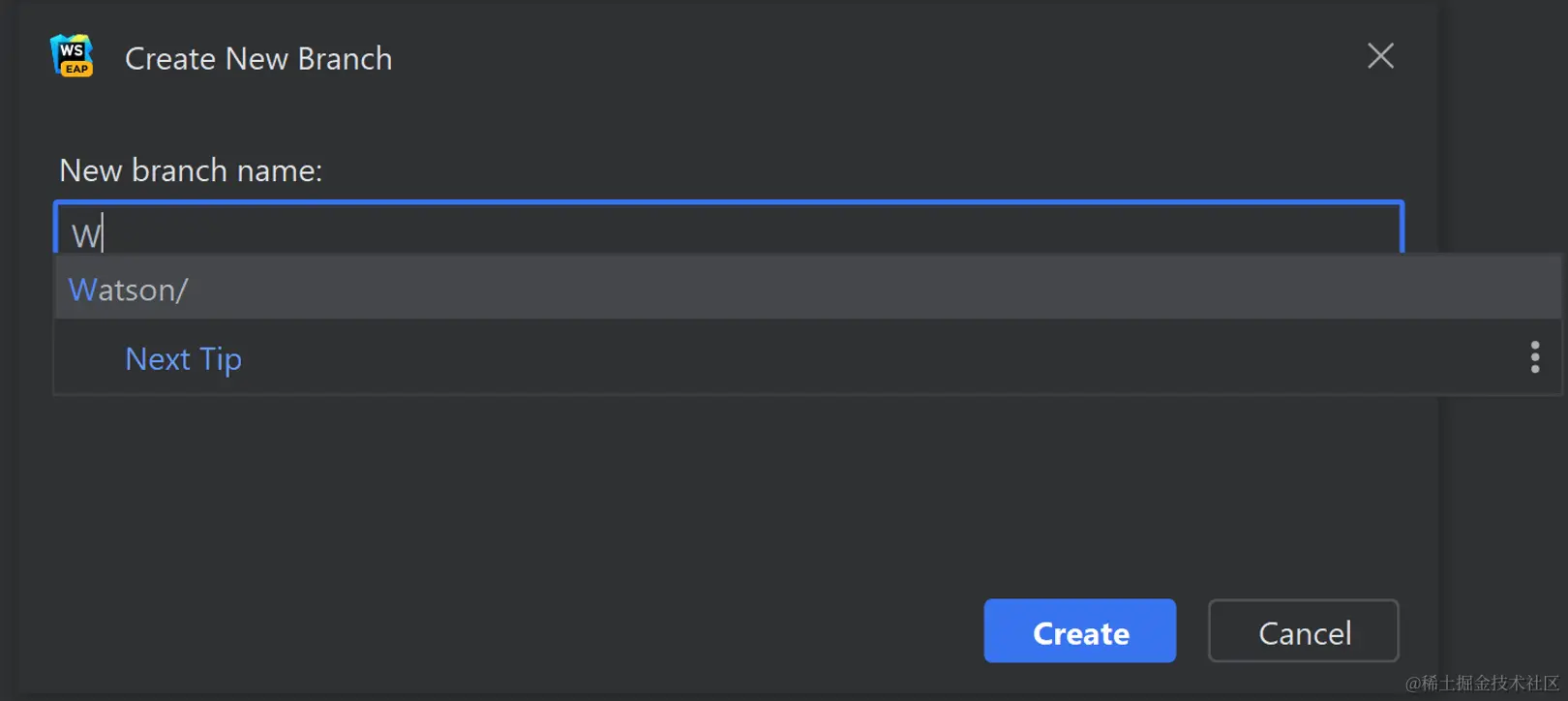Screen dimensions: 1568x701
Task: Click the kebab options icon in suggestion row
Action: point(1535,358)
